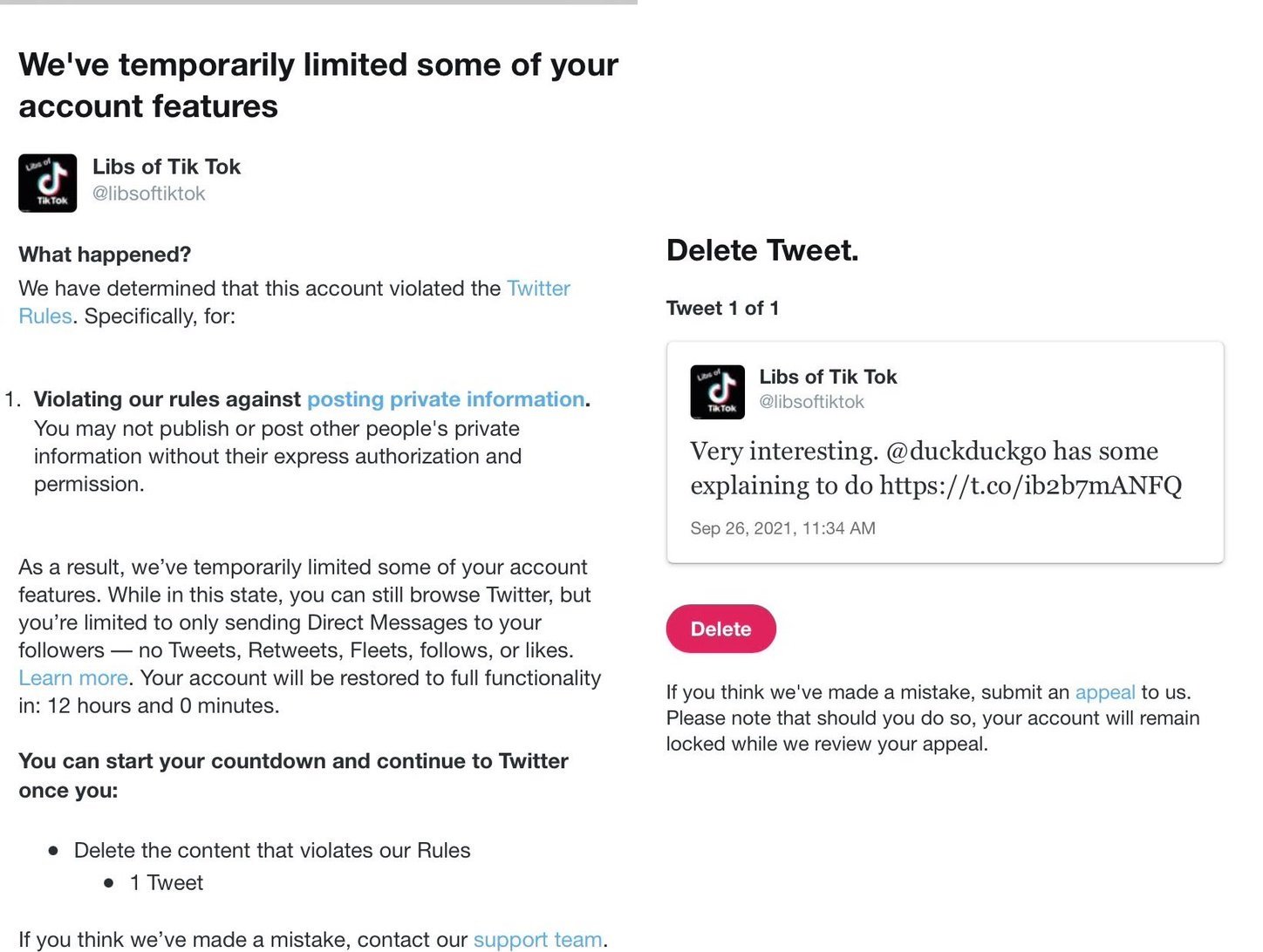Click the "Tweet 1 of 1" counter

(722, 309)
